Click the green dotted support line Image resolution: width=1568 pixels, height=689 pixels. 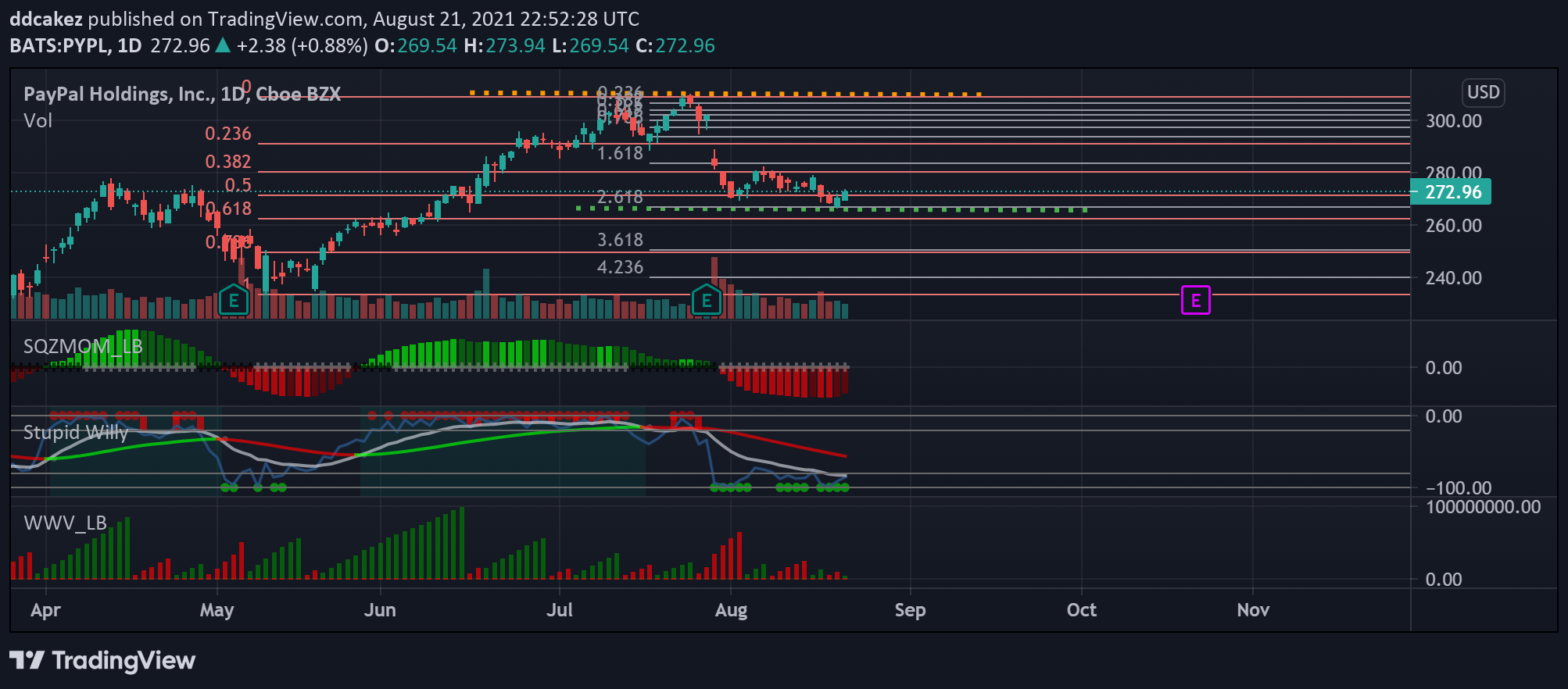tap(832, 209)
